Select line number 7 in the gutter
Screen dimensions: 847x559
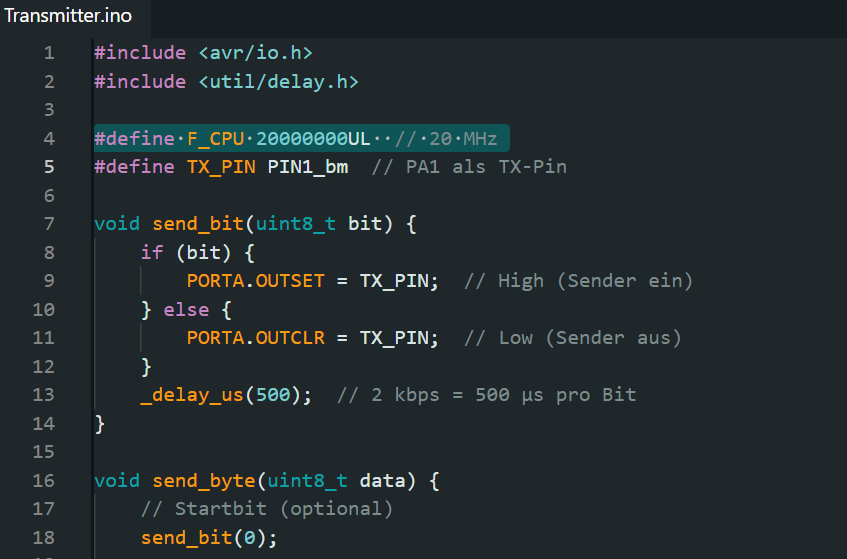pos(49,223)
